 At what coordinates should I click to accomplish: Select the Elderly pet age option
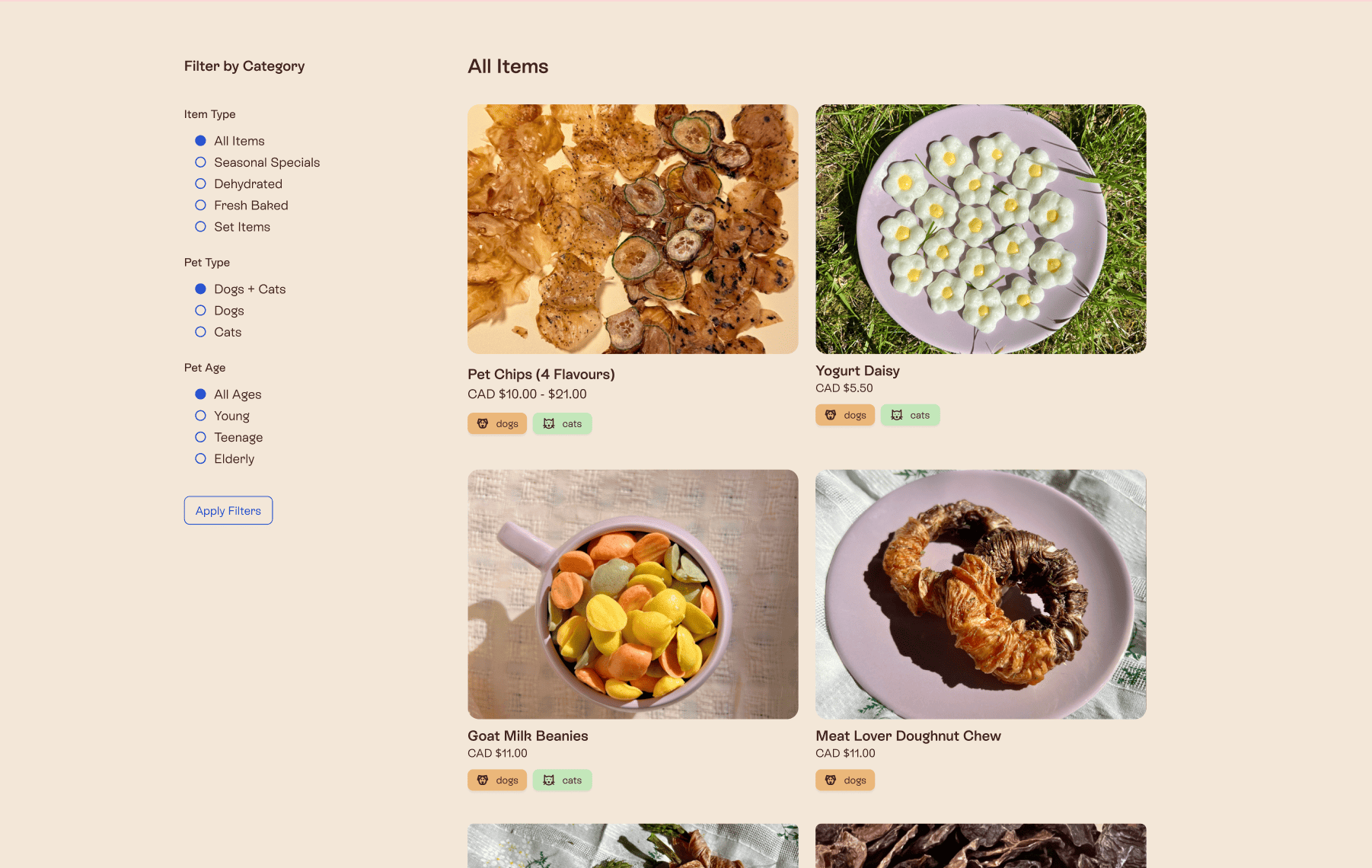point(200,458)
